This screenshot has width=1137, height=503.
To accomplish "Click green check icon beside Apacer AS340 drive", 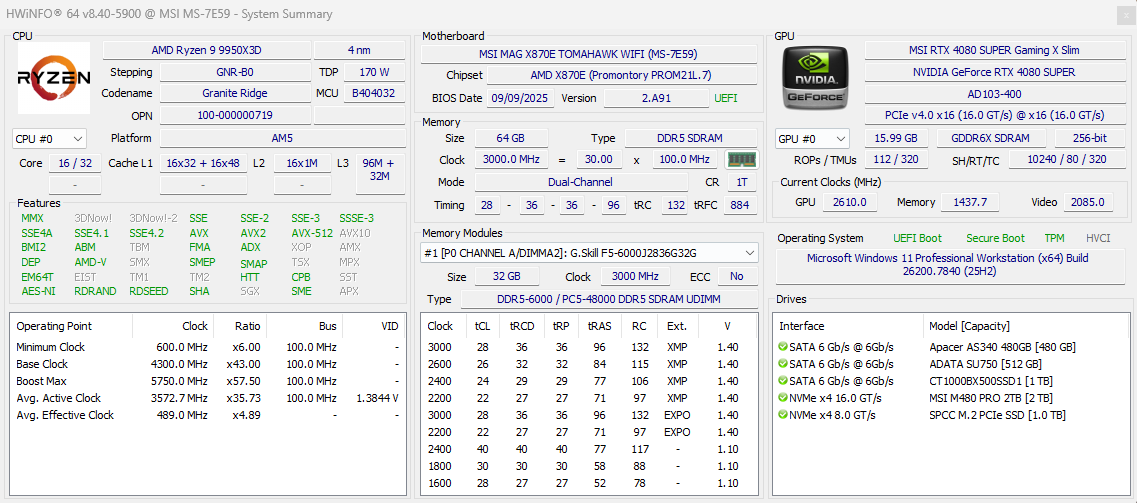I will click(782, 346).
